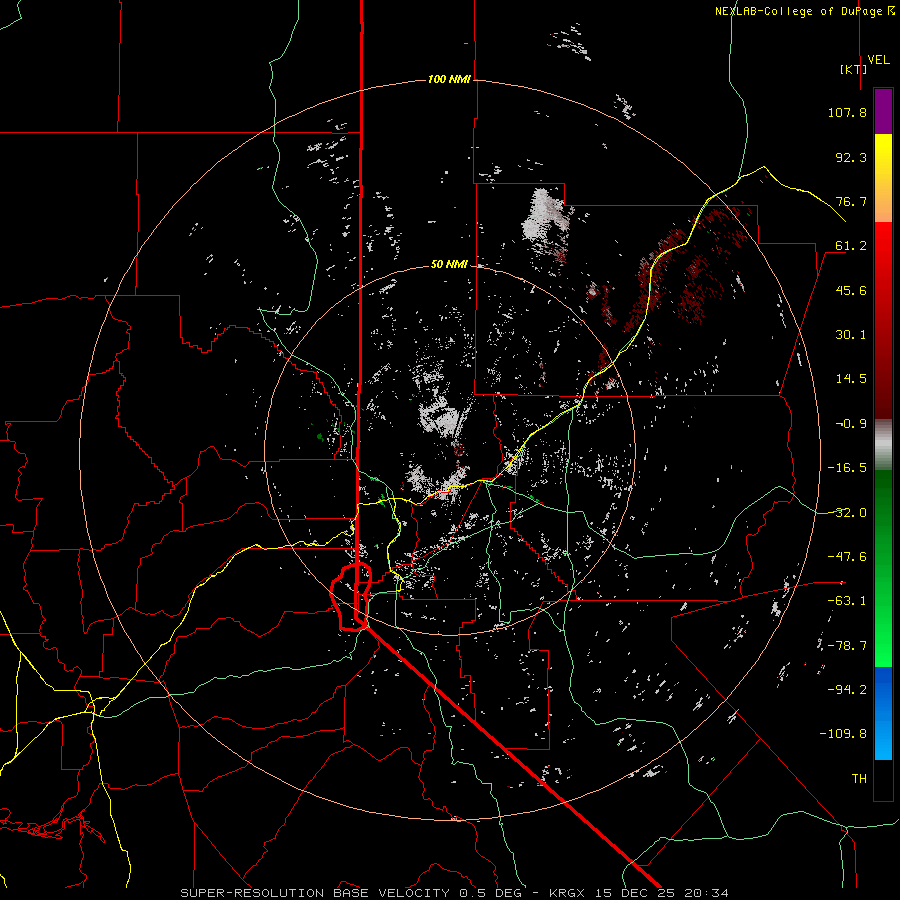The height and width of the screenshot is (900, 900).
Task: Click the 45.6 legend value
Action: (851, 290)
